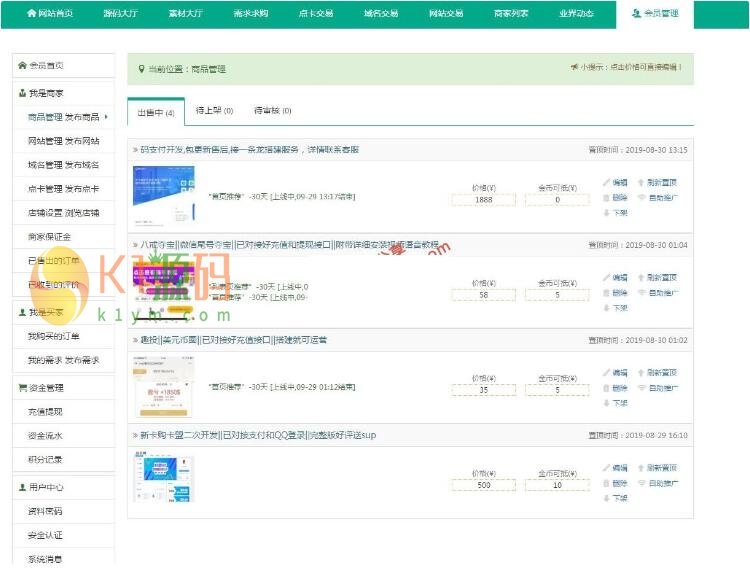Open 充值提现 link in sidebar
The image size is (750, 573).
point(45,411)
